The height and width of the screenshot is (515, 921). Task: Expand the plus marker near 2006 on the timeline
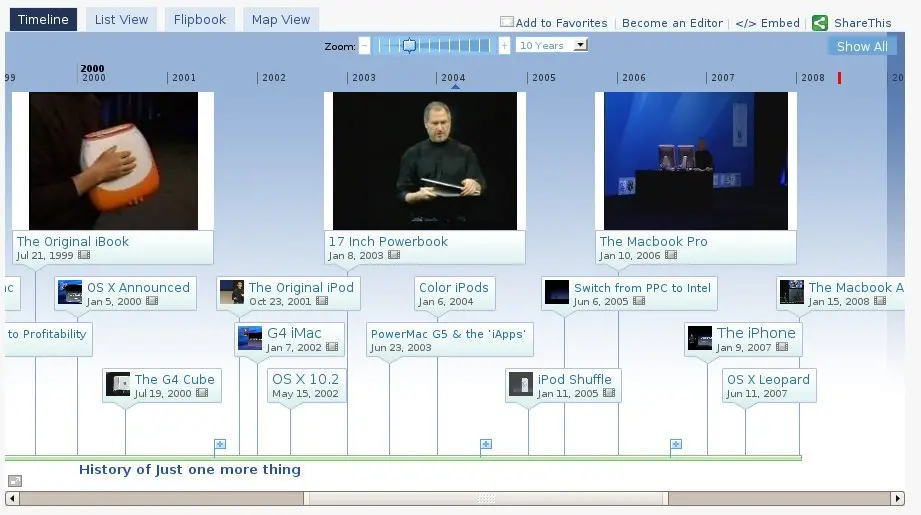coord(676,444)
